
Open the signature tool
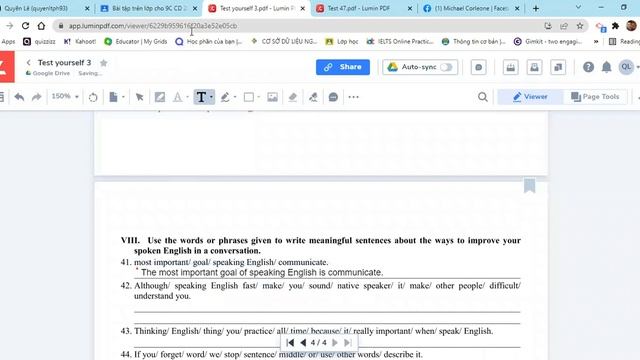tap(313, 97)
